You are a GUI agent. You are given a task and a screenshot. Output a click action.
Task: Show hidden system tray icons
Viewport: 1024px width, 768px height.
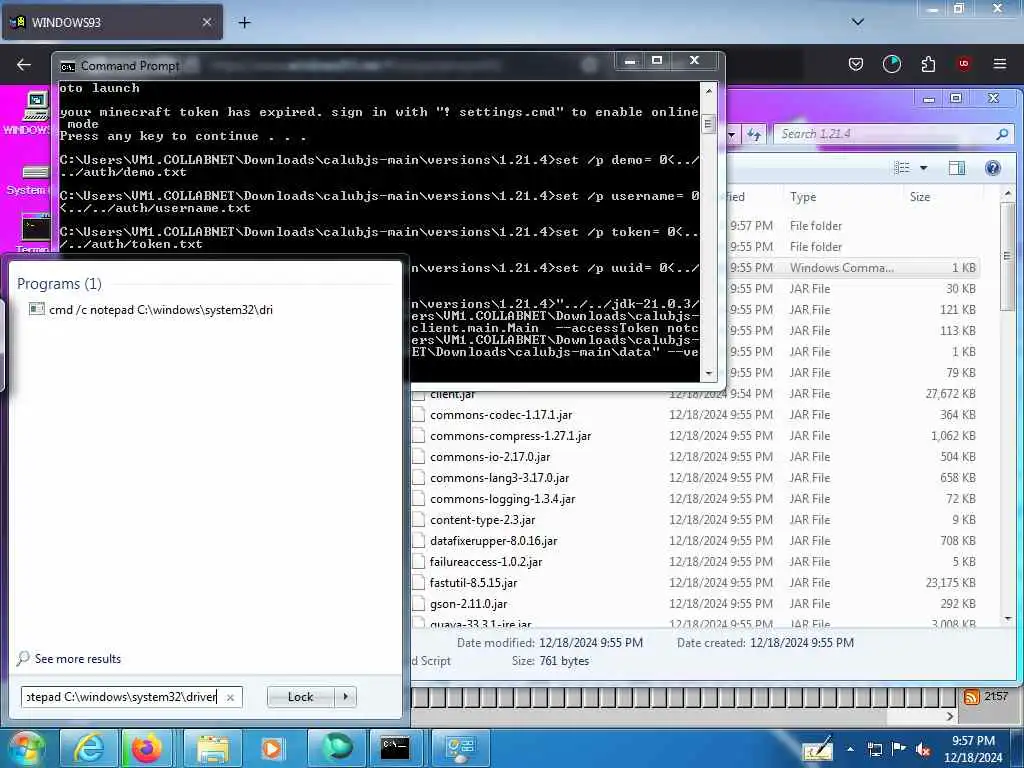point(850,750)
